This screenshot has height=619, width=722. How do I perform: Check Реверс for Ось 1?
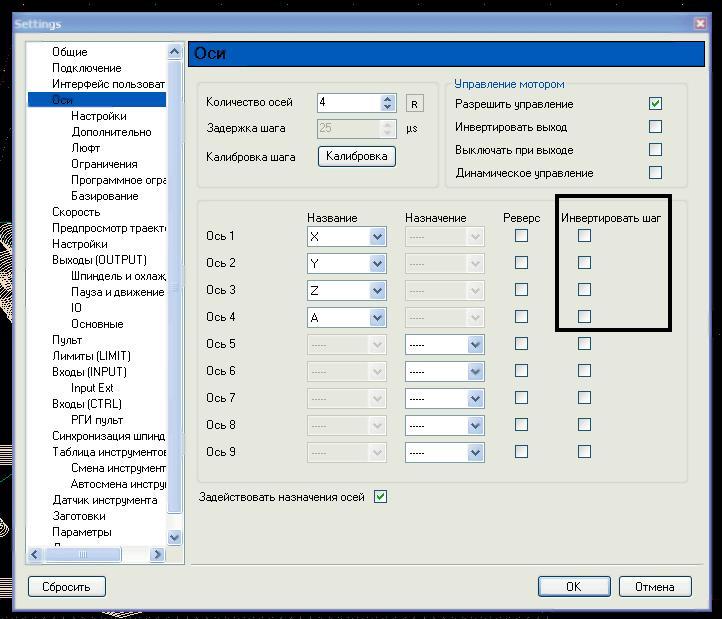(x=521, y=236)
